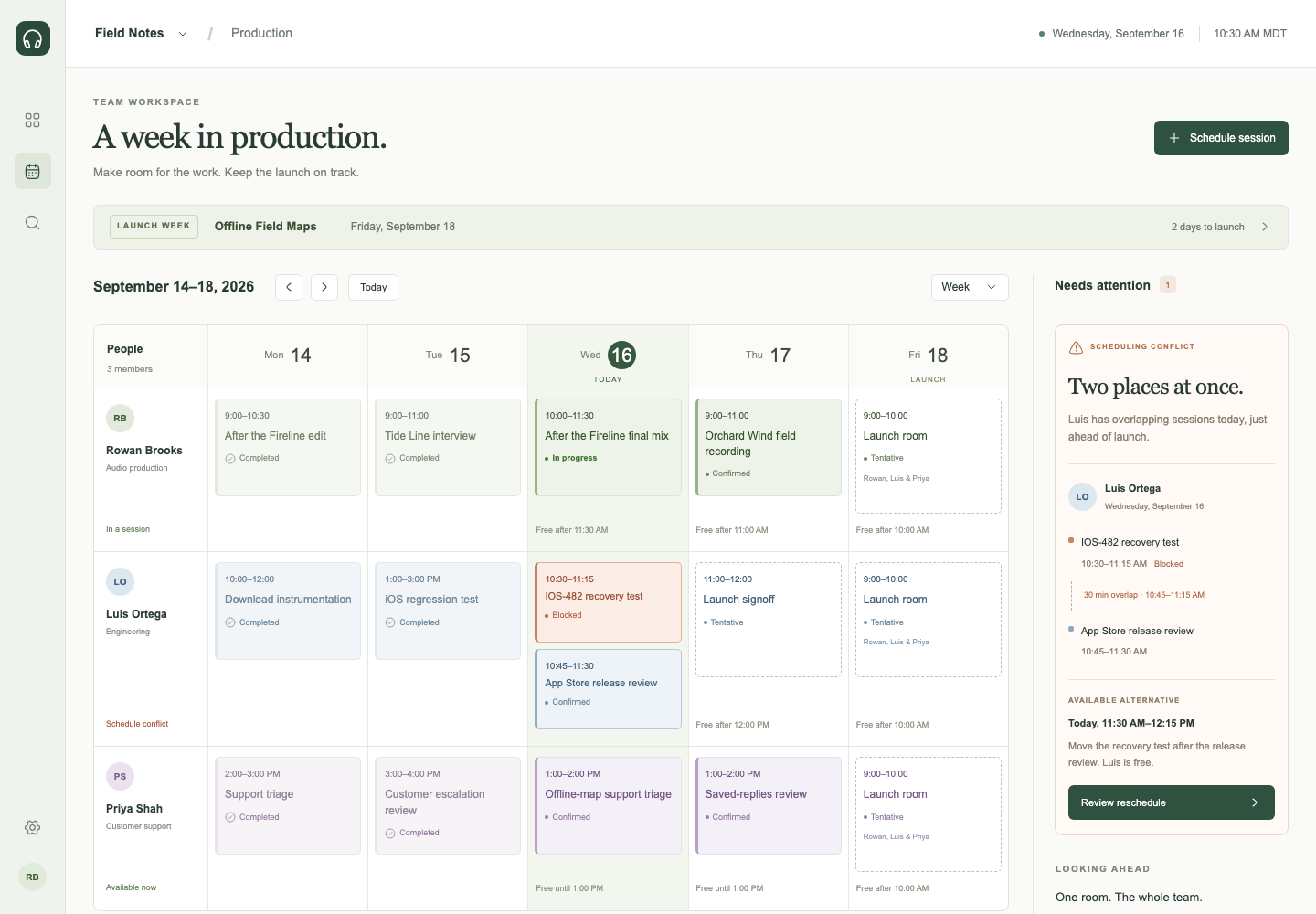Open search via magnifier sidebar icon

tap(33, 223)
